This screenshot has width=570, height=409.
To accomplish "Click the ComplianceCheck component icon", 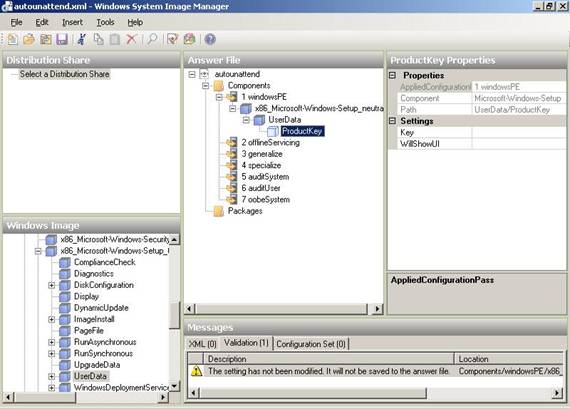I will pos(65,262).
